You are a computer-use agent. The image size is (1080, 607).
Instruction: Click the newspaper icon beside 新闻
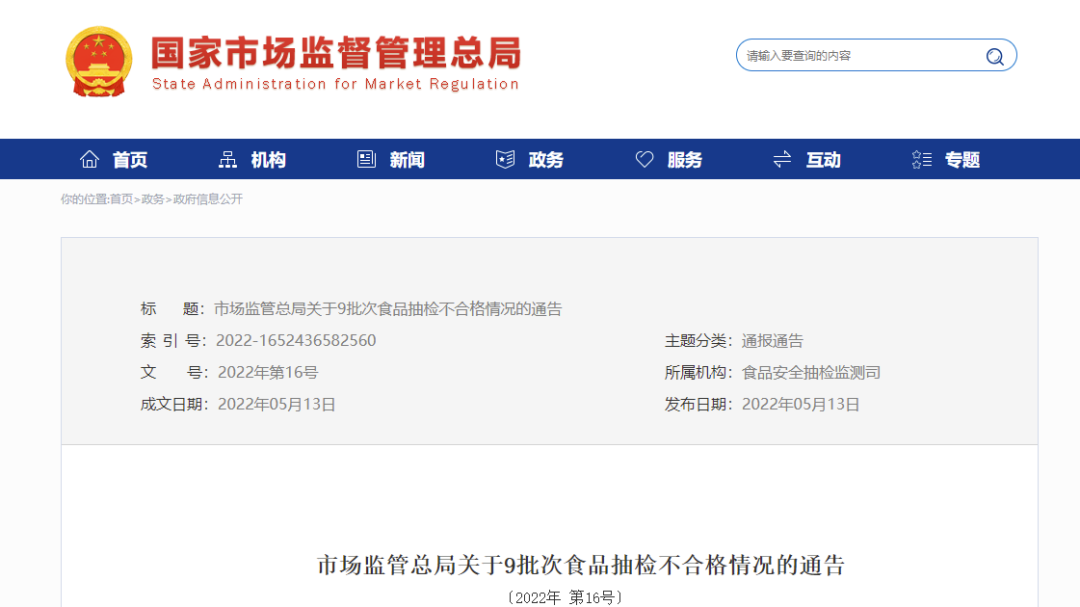click(x=366, y=159)
